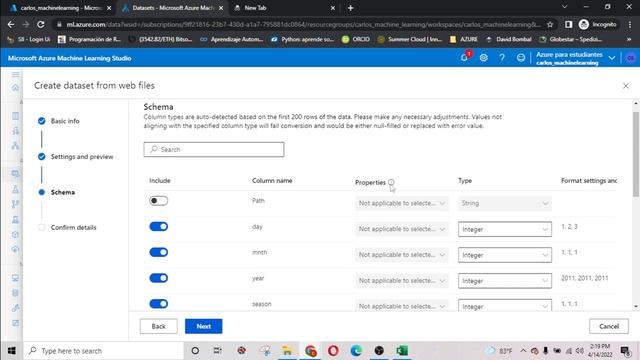Viewport: 640px width, 360px height.
Task: Open Windows notification center
Action: coord(625,351)
